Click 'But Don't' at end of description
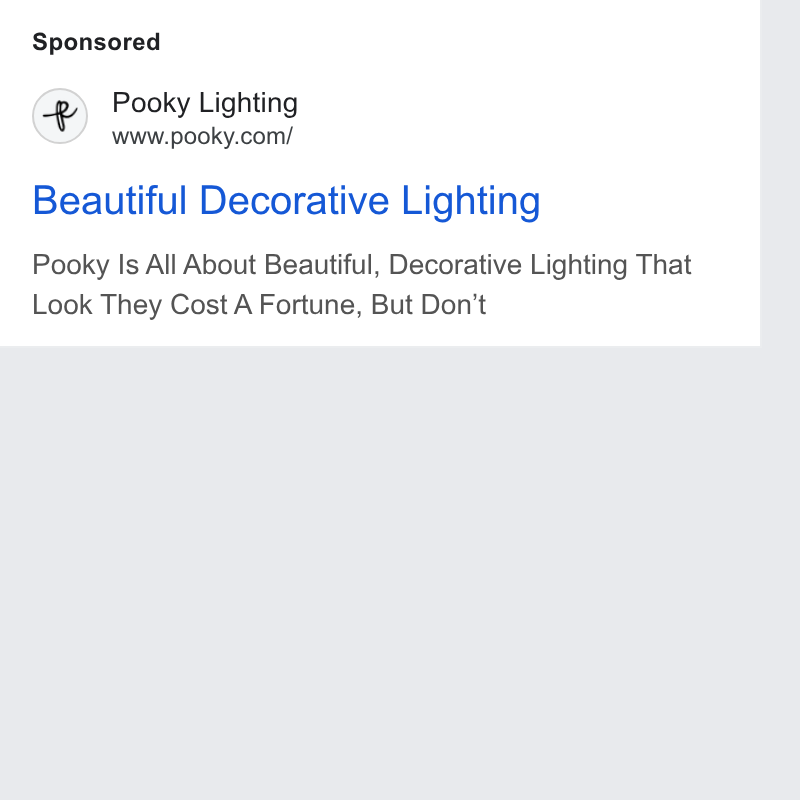Viewport: 800px width, 800px height. 428,305
